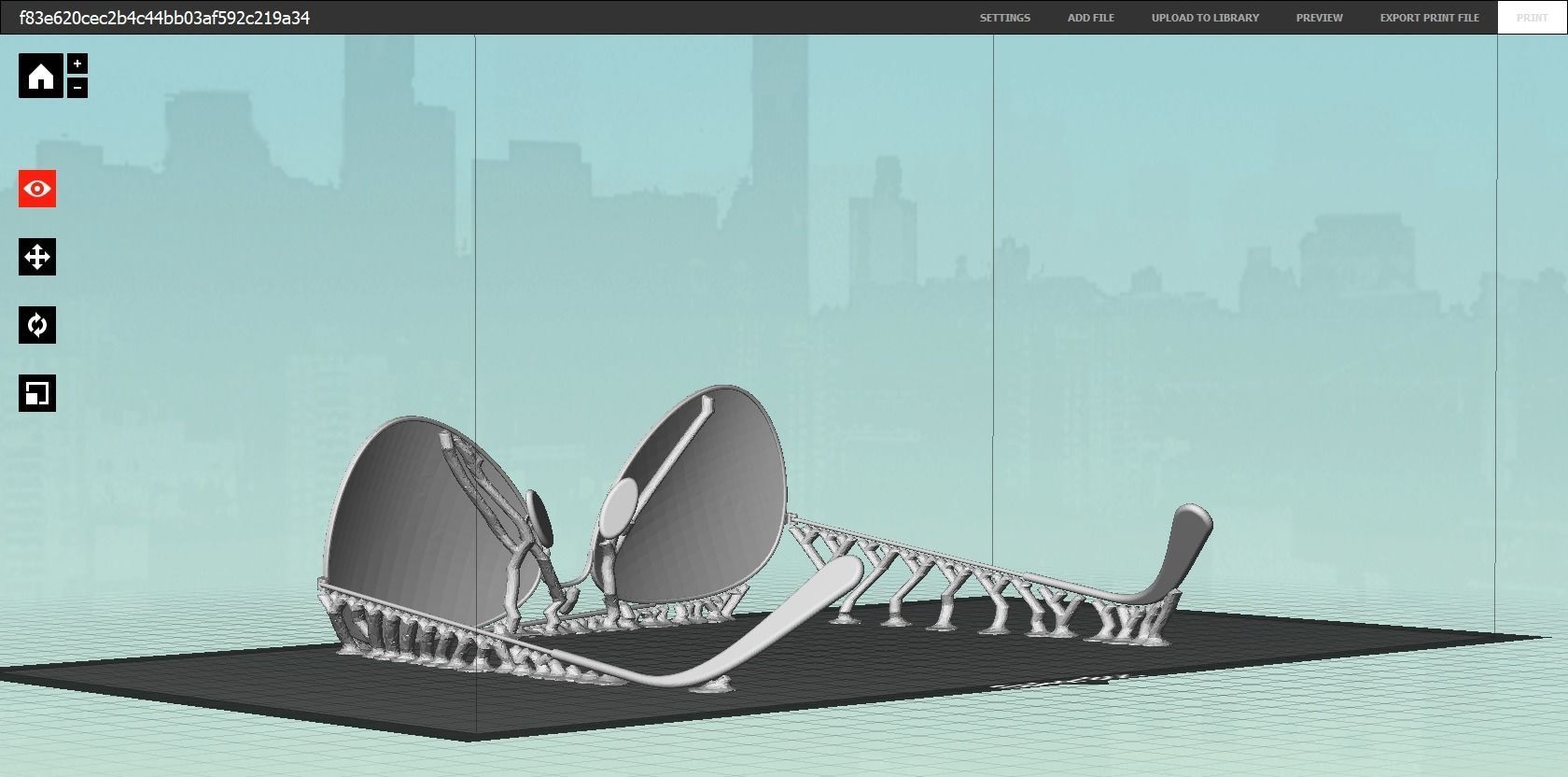Click the Home view icon
Viewport: 1568px width, 777px height.
coord(41,76)
